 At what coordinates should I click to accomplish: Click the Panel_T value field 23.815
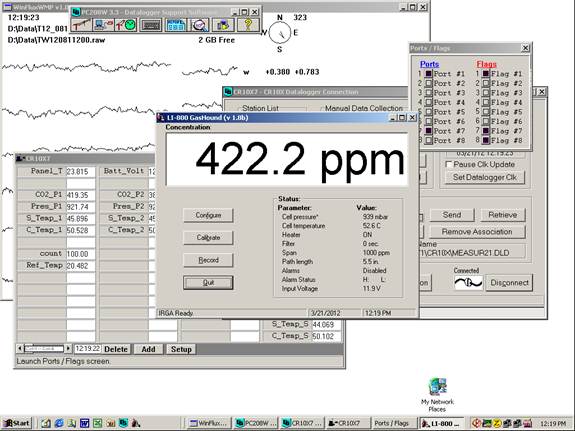[x=80, y=172]
